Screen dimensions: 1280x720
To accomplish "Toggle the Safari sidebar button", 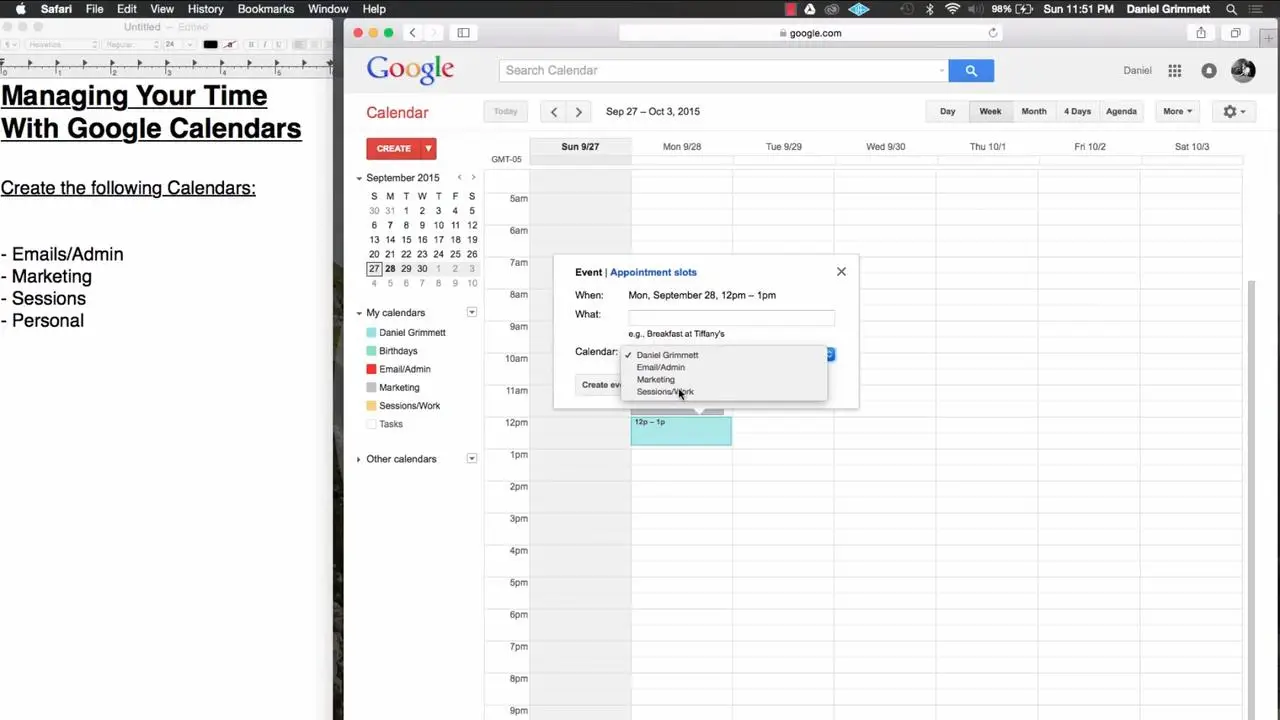I will tap(463, 33).
